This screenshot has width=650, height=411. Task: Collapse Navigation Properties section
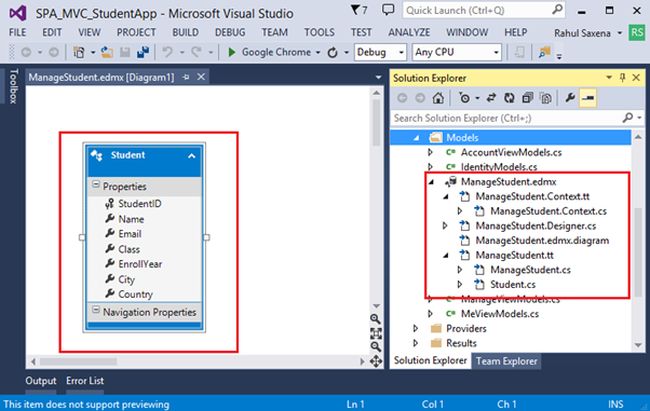point(96,310)
